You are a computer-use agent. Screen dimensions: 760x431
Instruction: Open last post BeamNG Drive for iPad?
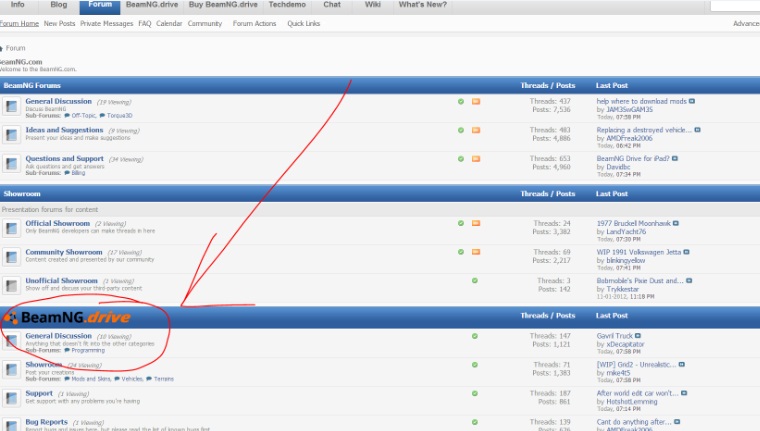(x=633, y=158)
